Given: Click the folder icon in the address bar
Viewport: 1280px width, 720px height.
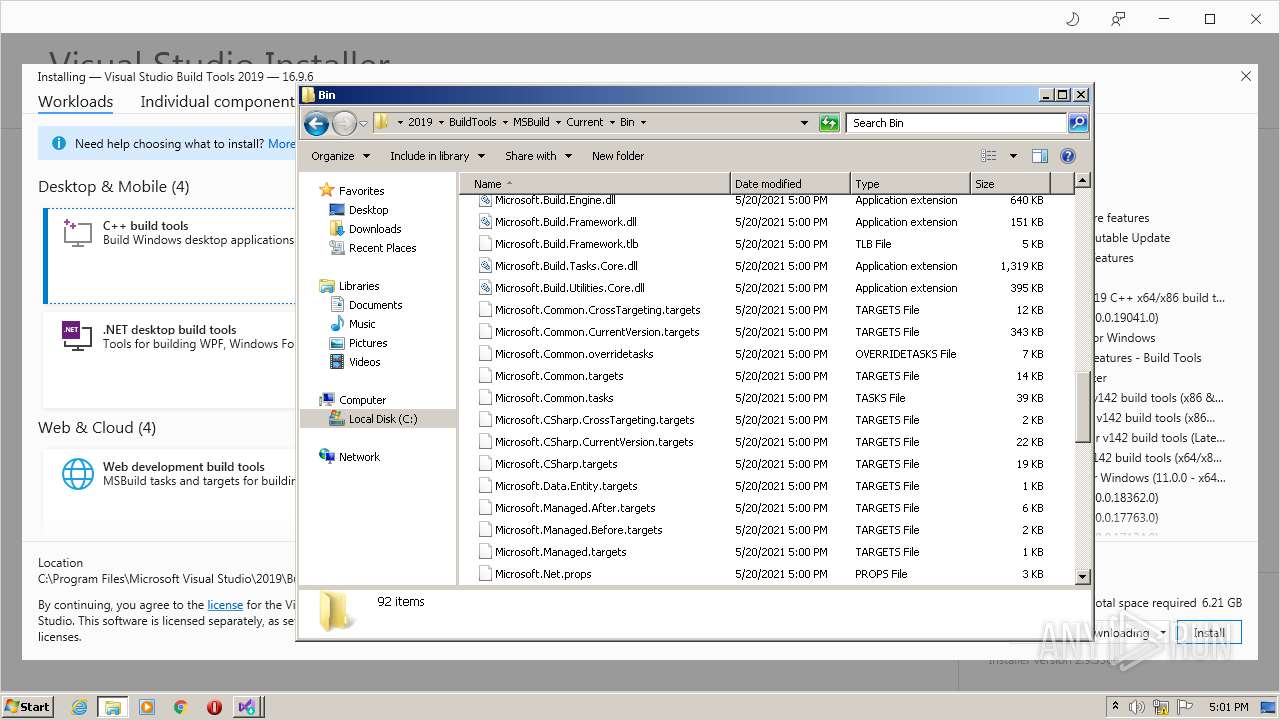Looking at the screenshot, I should click(382, 122).
